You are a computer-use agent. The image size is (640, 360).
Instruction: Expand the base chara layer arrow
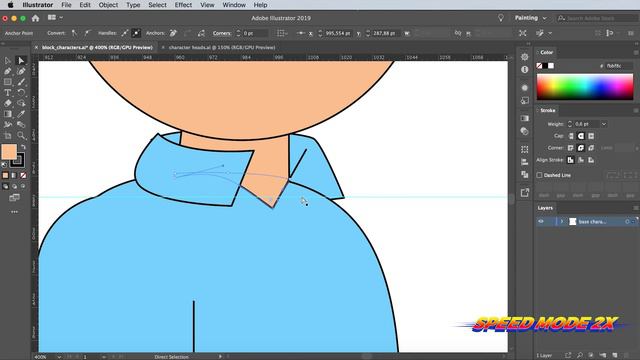562,221
